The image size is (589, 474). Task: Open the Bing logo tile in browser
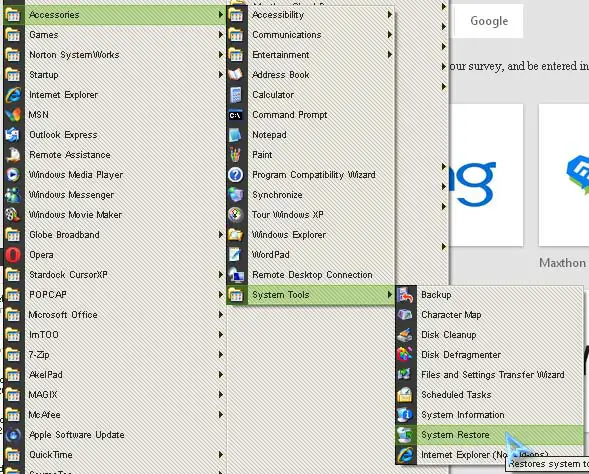point(486,175)
